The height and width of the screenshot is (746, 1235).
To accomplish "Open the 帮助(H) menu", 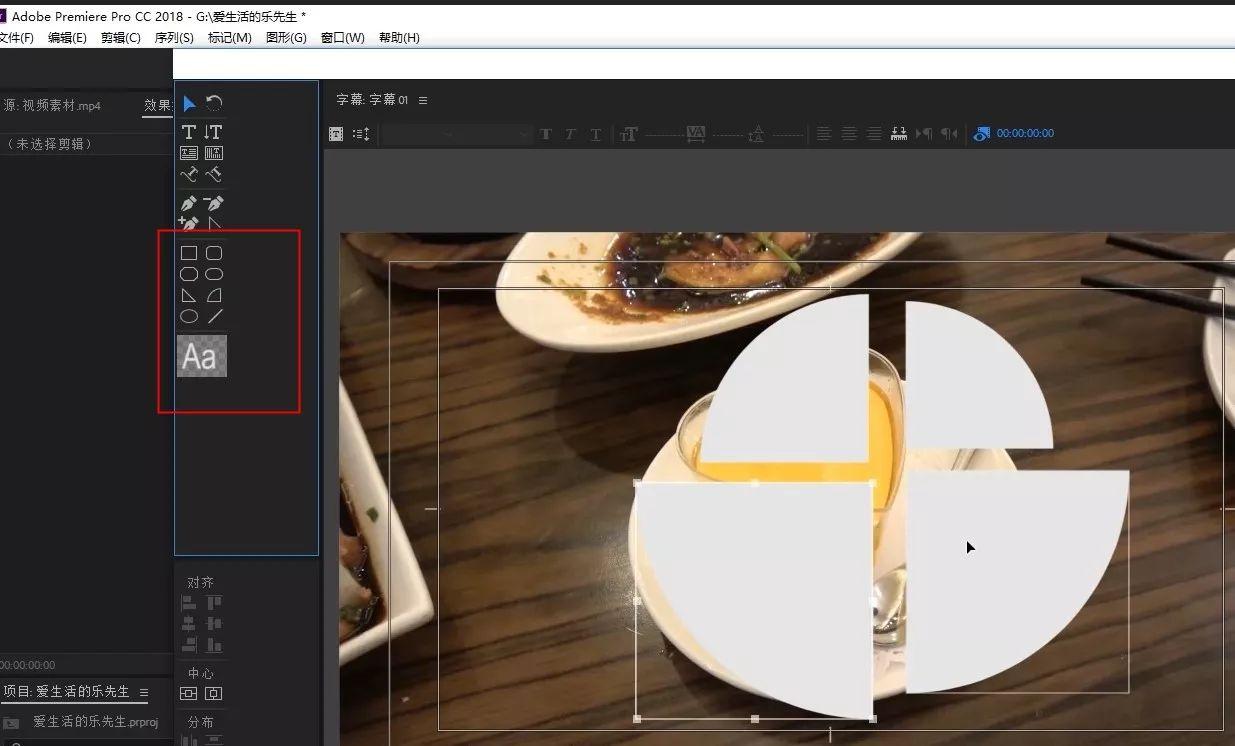I will (399, 38).
